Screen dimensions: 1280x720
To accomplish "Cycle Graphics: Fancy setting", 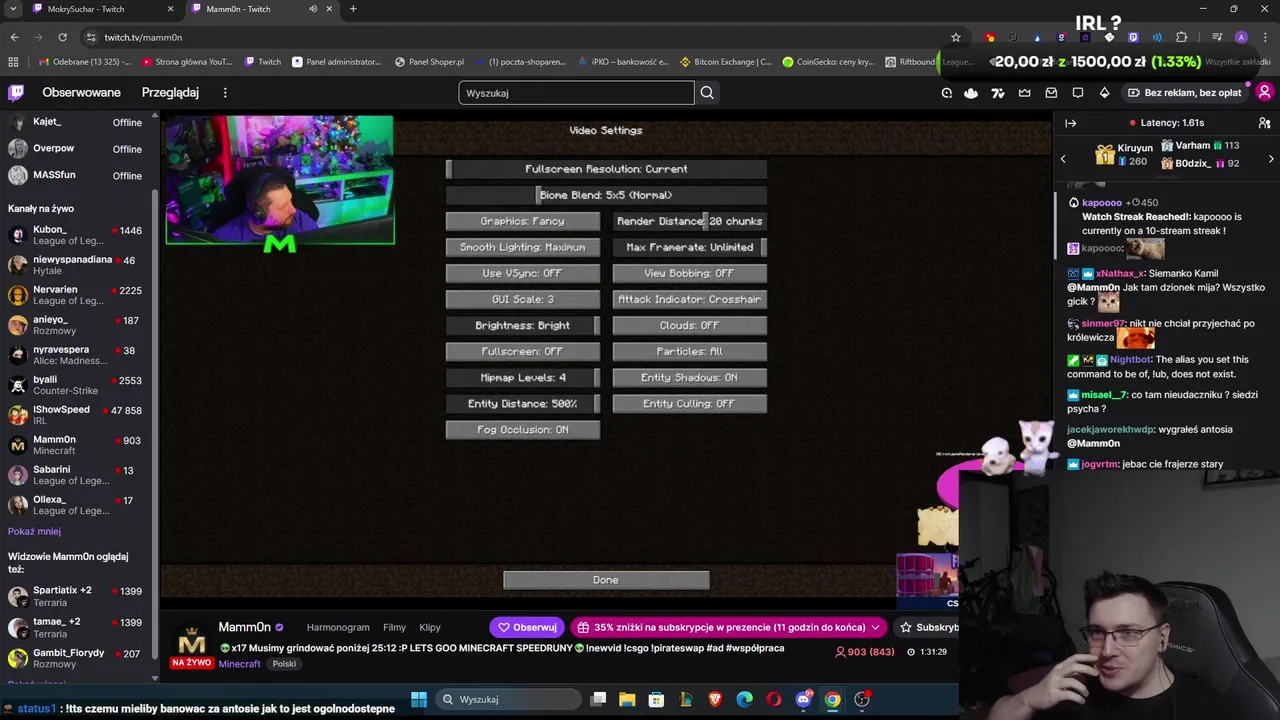I will point(523,221).
